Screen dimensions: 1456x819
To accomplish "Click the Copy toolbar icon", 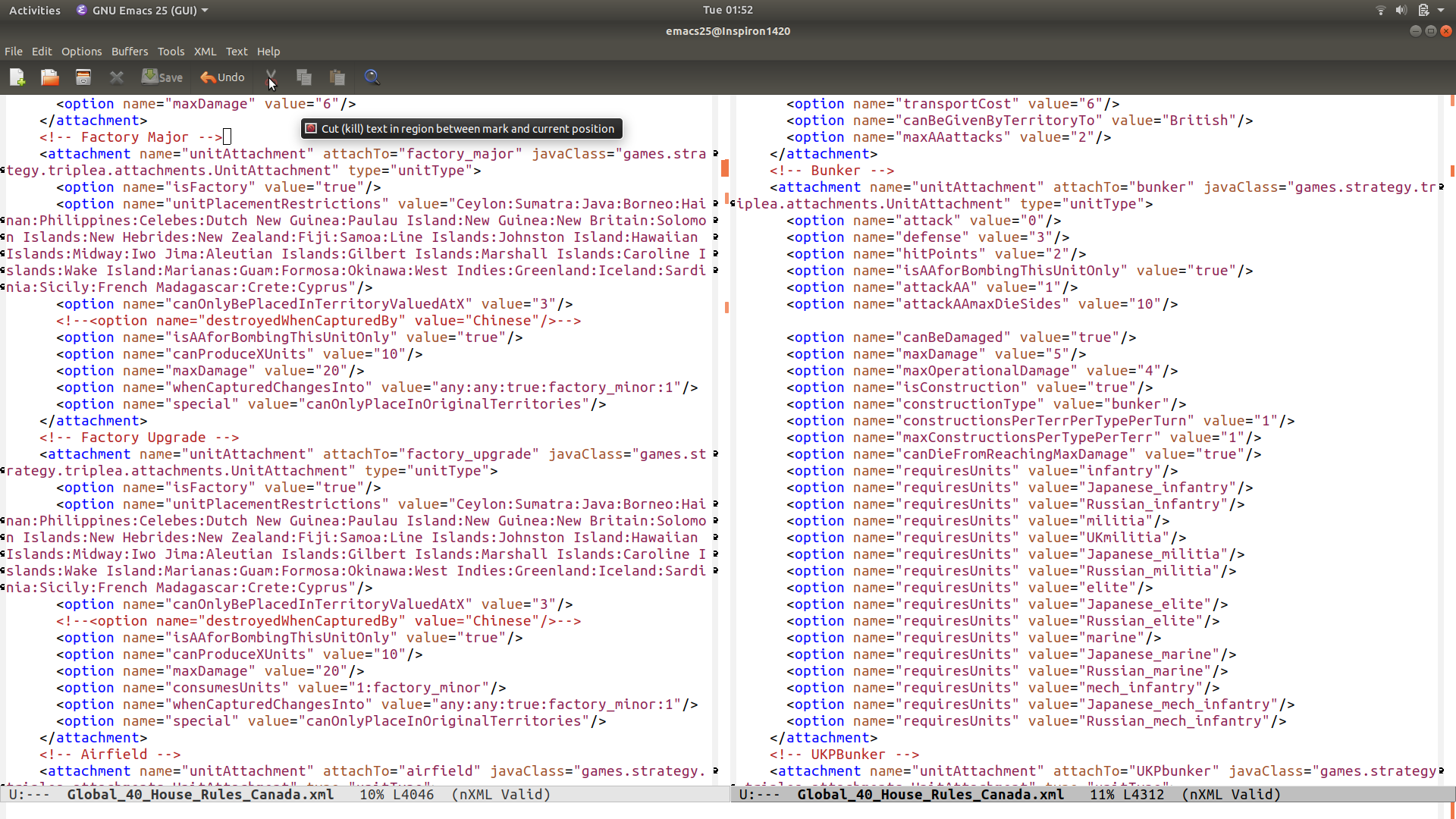I will pos(304,77).
